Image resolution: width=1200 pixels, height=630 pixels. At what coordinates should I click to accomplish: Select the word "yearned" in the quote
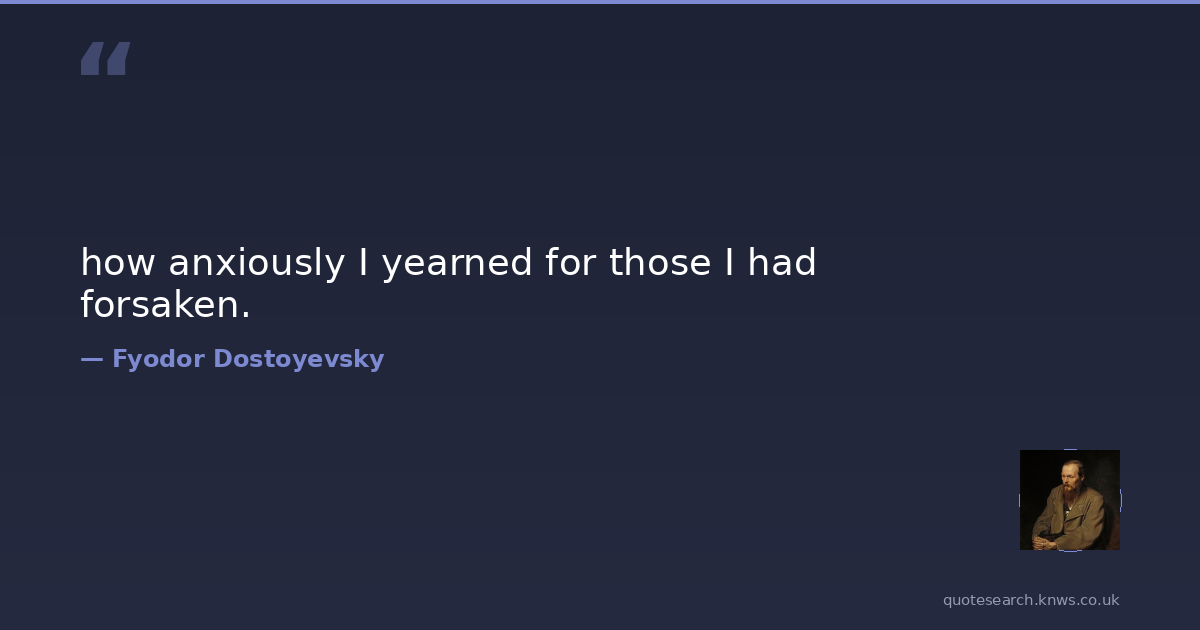(x=457, y=263)
